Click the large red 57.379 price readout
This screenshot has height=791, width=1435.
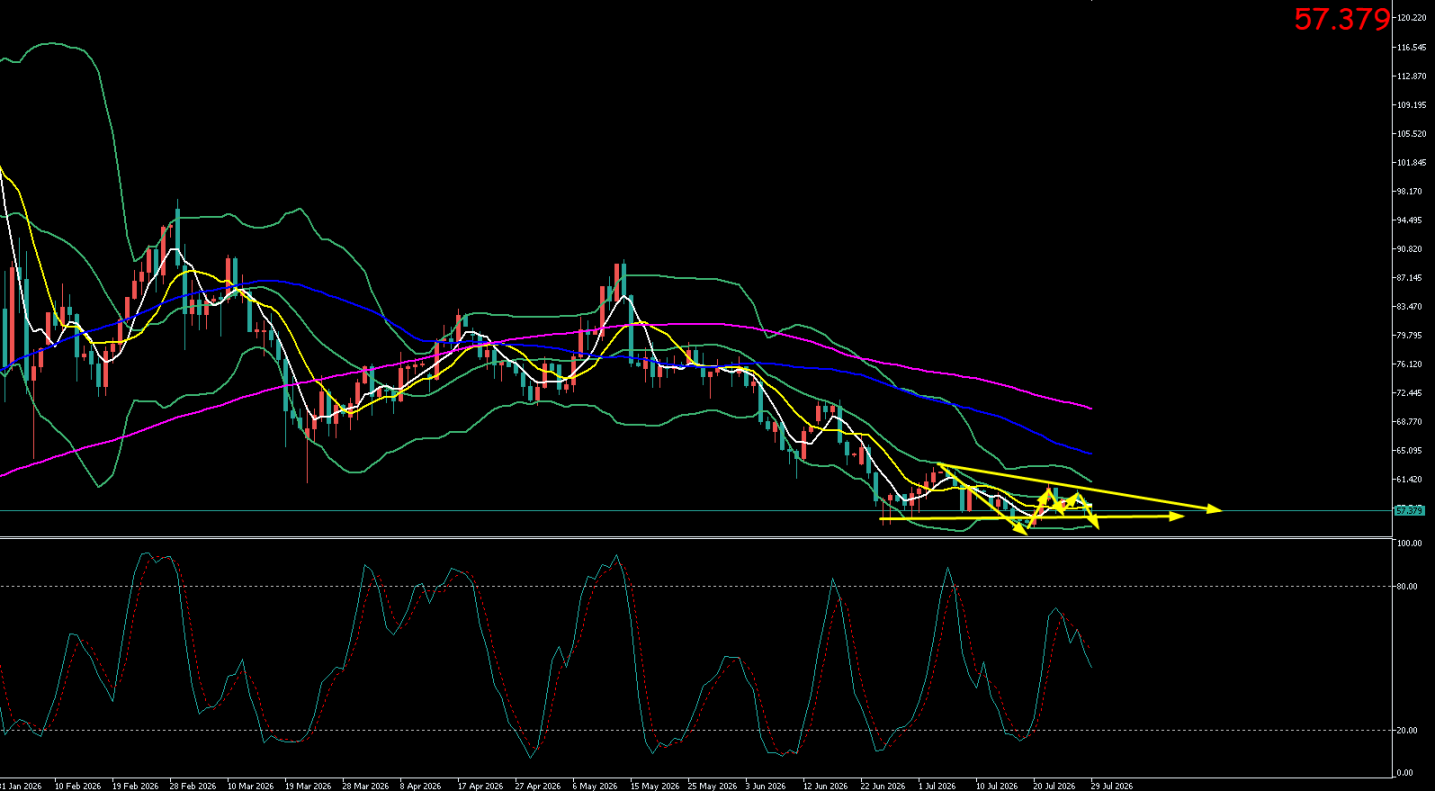point(1342,19)
